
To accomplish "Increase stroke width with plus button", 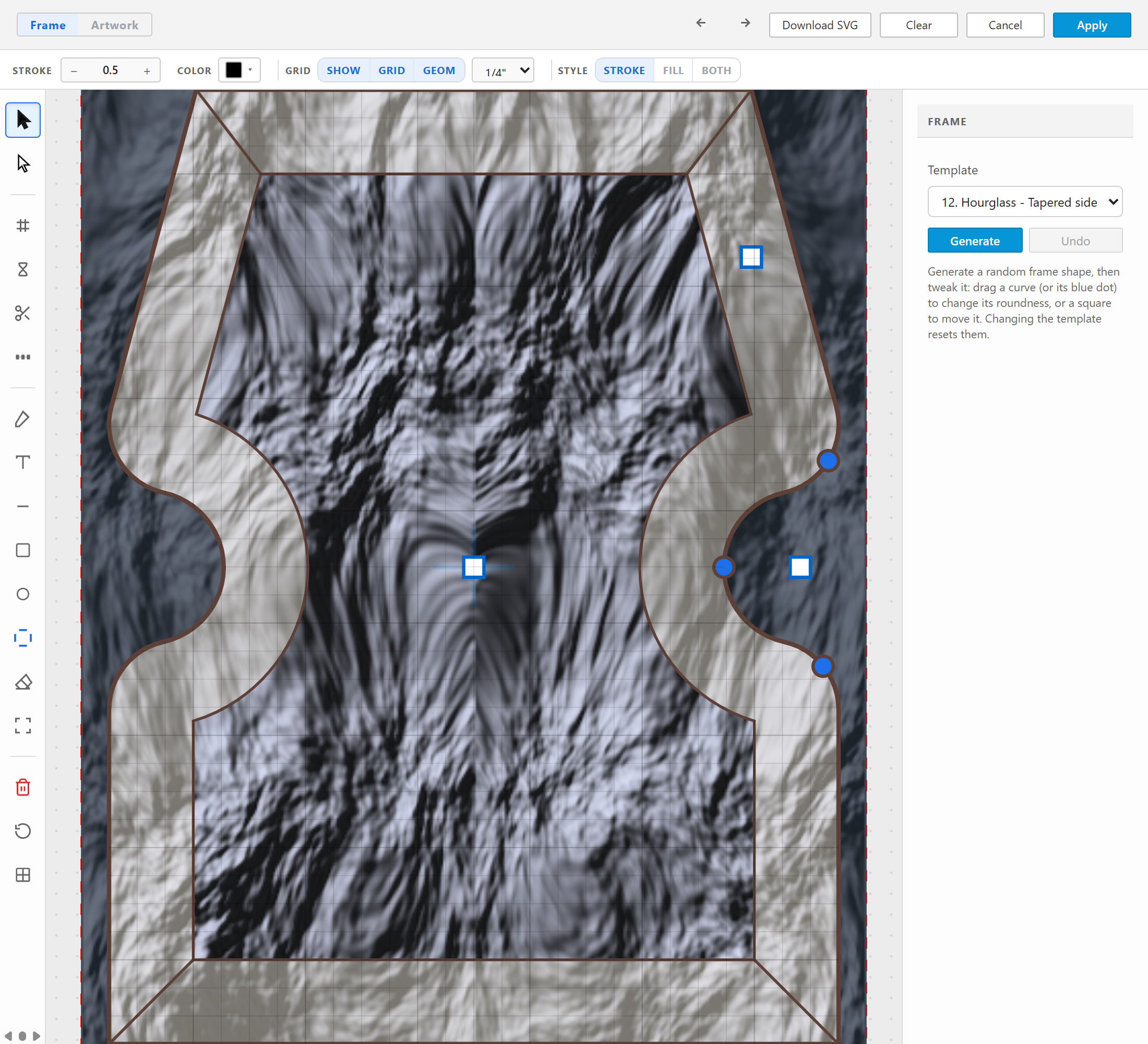I will pos(147,70).
